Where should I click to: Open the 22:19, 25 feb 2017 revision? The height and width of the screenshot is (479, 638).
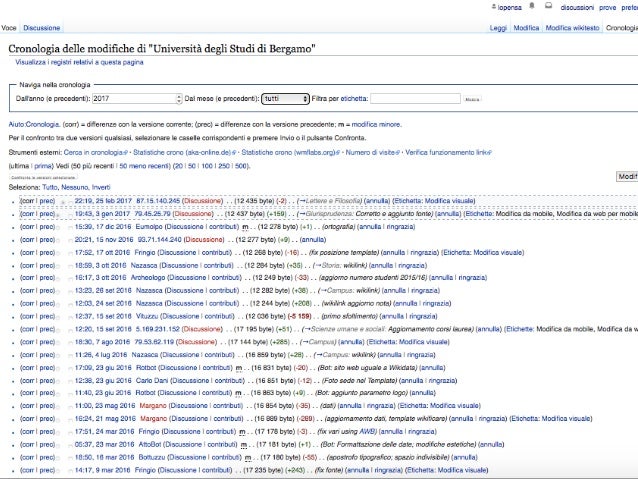pos(103,201)
